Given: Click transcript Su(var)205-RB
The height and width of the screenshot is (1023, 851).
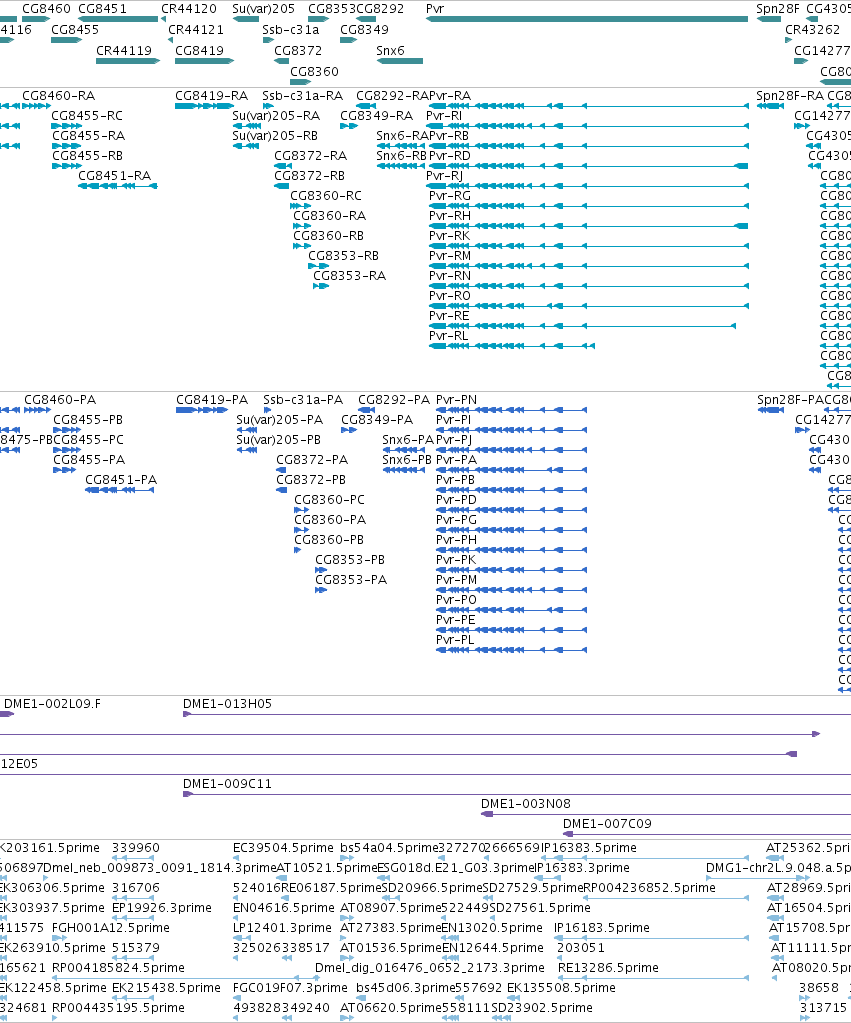Looking at the screenshot, I should click(x=275, y=136).
